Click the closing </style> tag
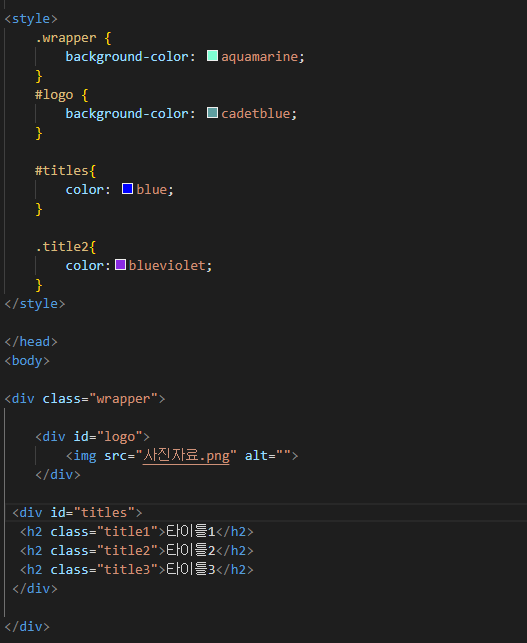 point(35,304)
